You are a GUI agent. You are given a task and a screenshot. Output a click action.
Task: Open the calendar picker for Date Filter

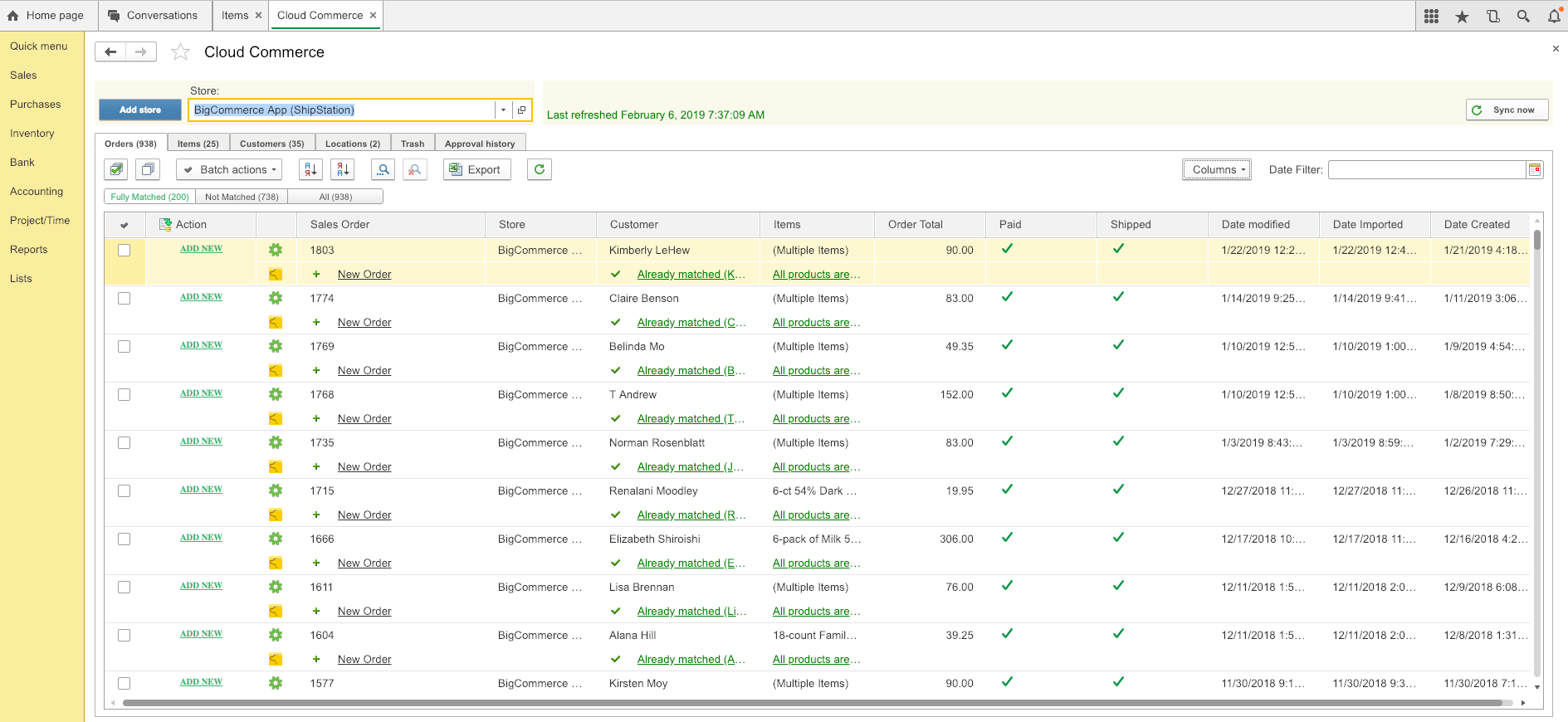point(1535,169)
